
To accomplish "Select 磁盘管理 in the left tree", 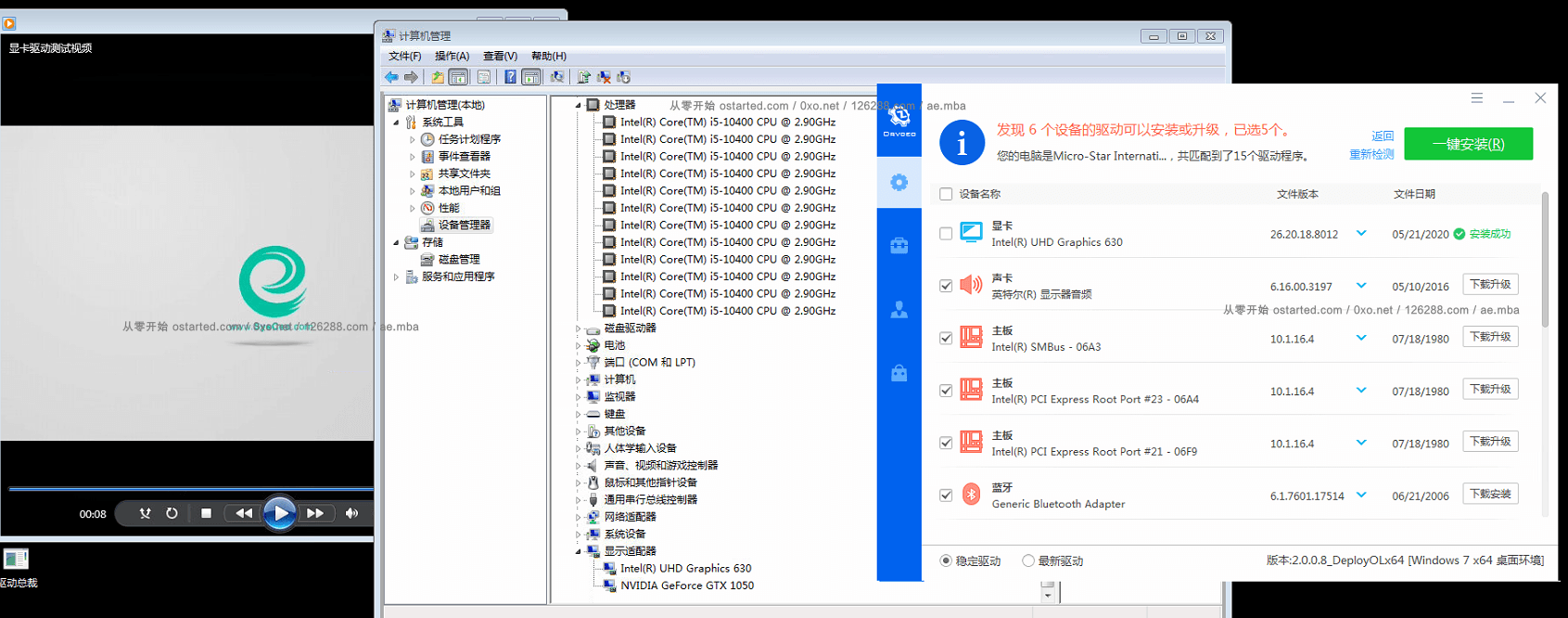I will [459, 259].
